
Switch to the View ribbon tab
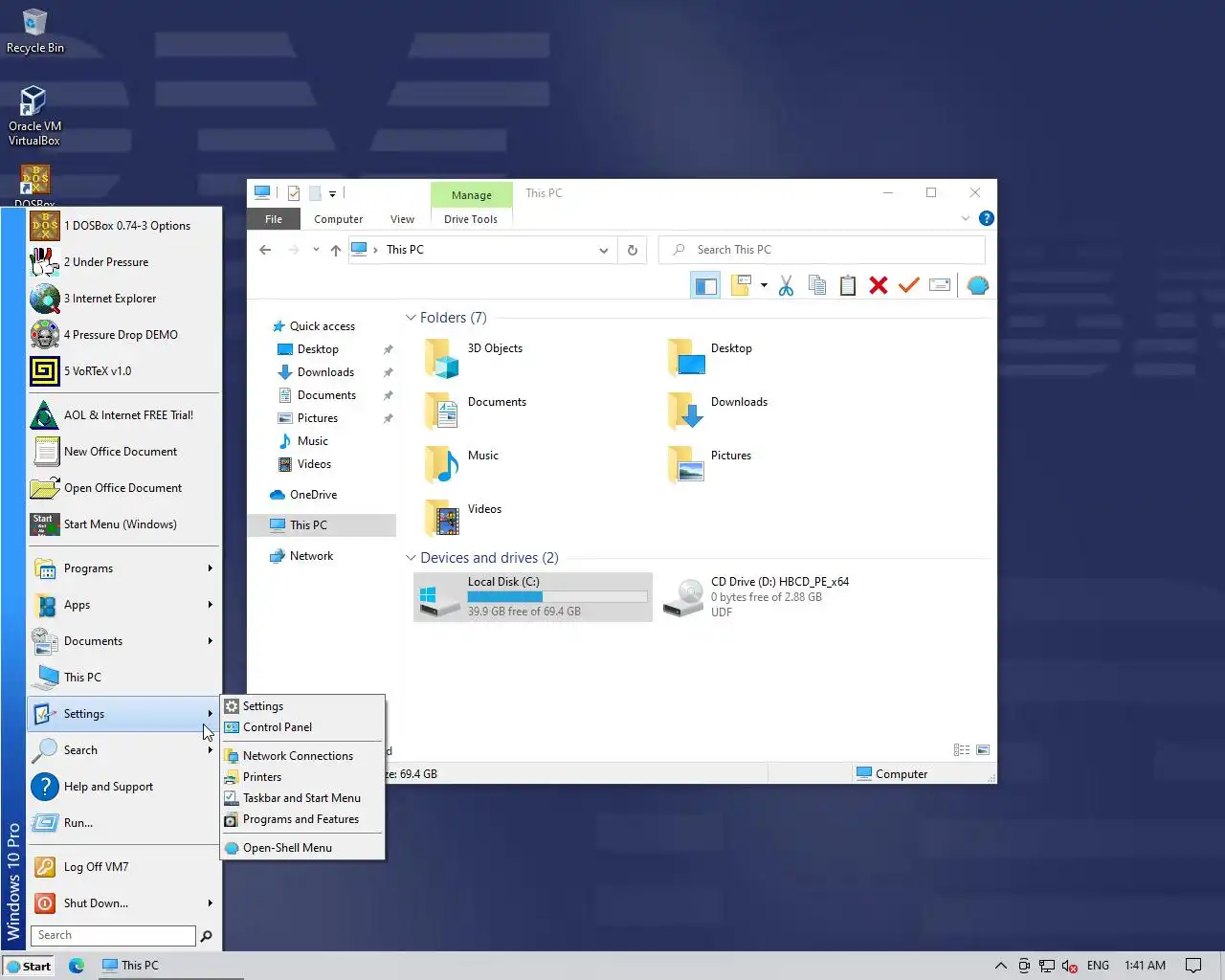(403, 219)
